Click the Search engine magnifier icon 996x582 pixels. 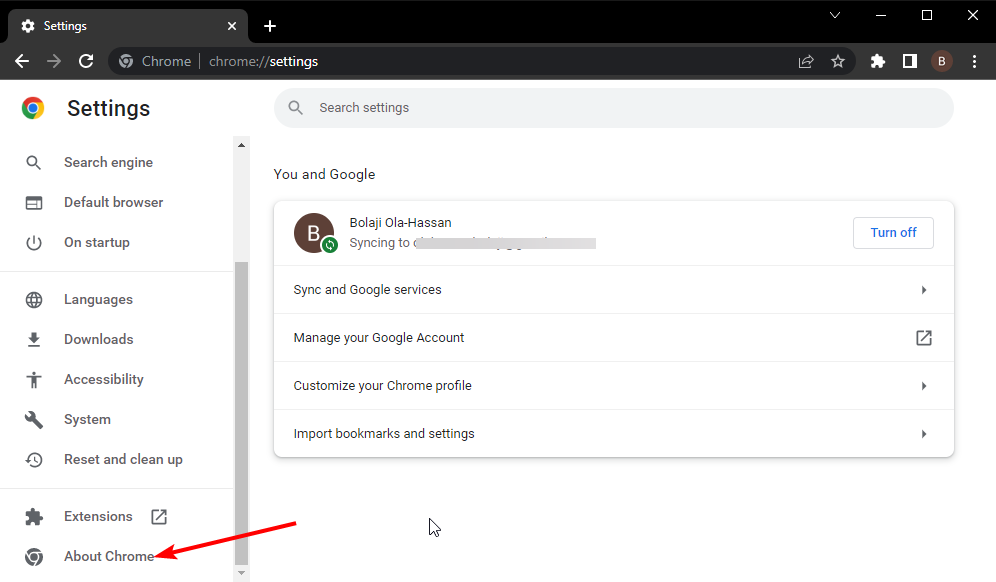(x=34, y=163)
